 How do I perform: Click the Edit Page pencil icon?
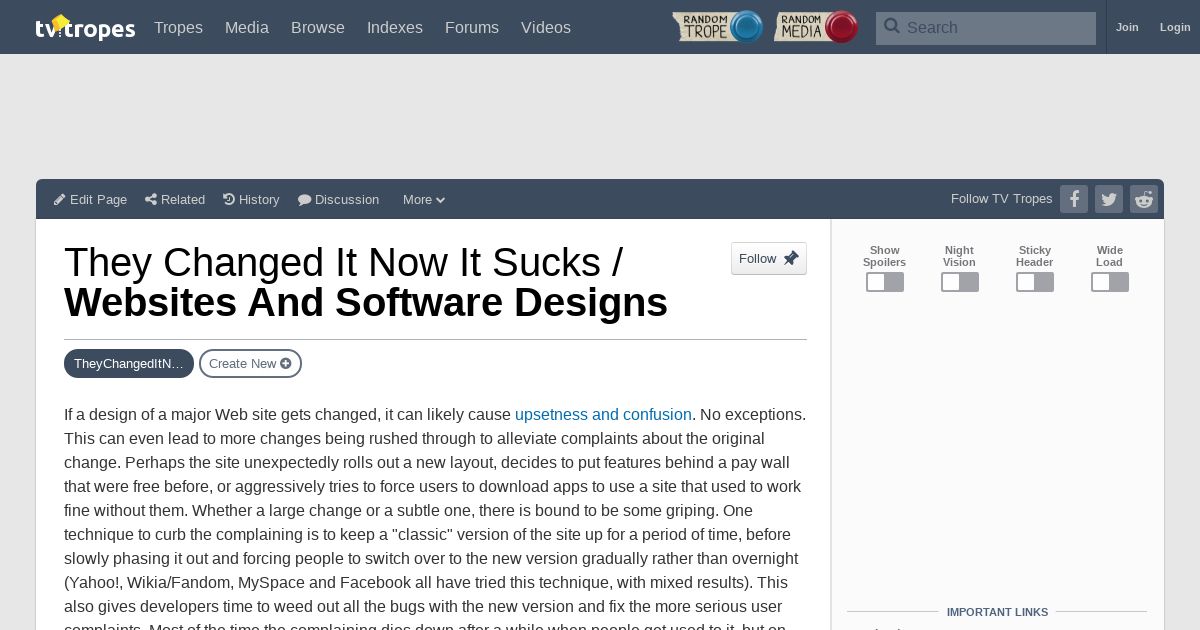point(60,199)
